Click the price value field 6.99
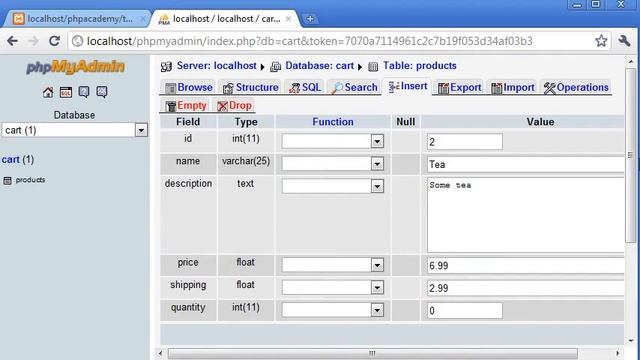Viewport: 640px width, 360px height. tap(526, 265)
